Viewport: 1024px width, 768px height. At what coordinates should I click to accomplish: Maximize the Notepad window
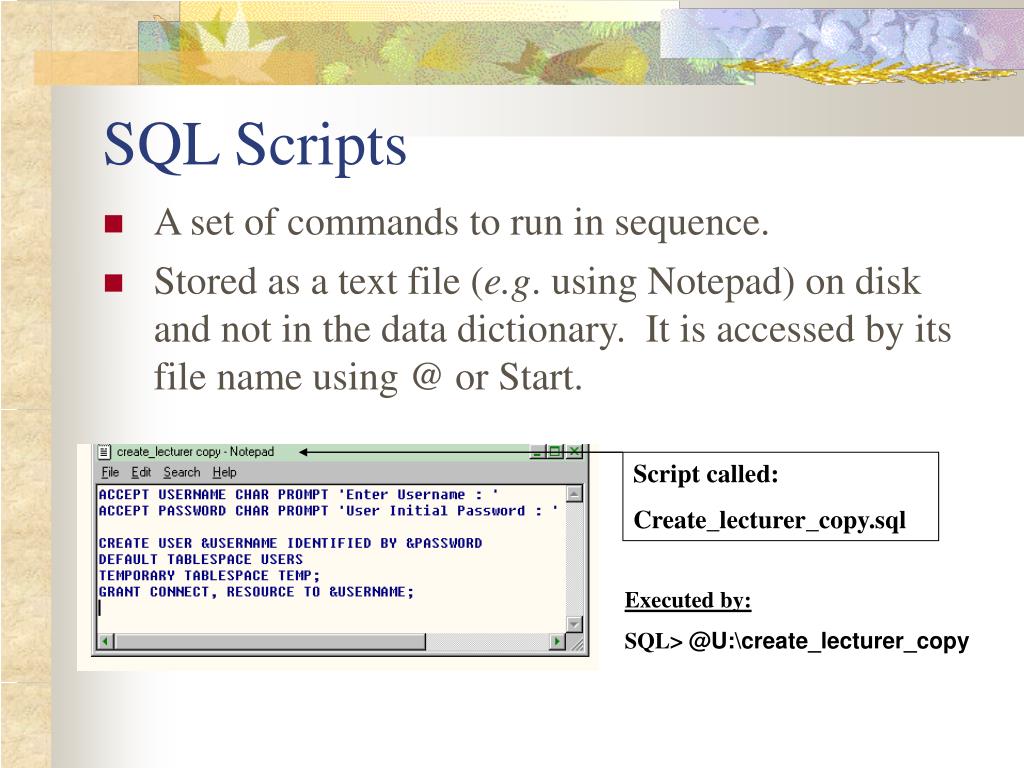pos(555,451)
